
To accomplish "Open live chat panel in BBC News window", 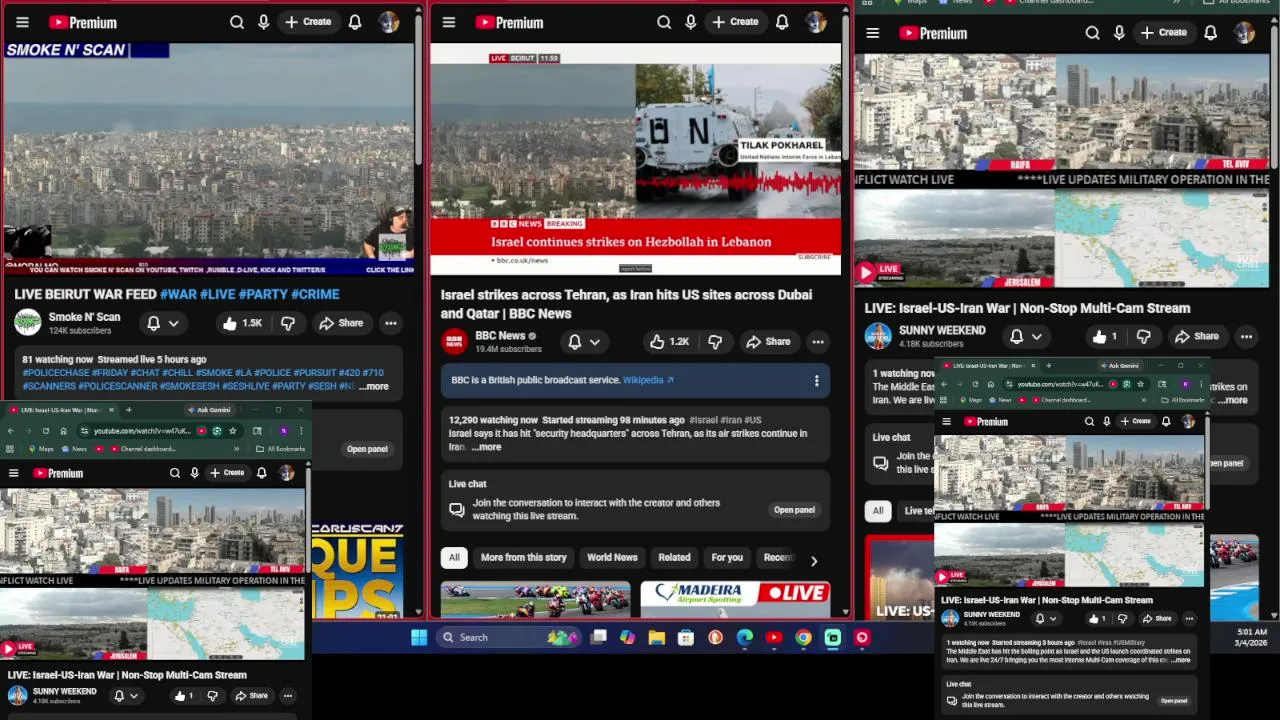I will tap(794, 510).
